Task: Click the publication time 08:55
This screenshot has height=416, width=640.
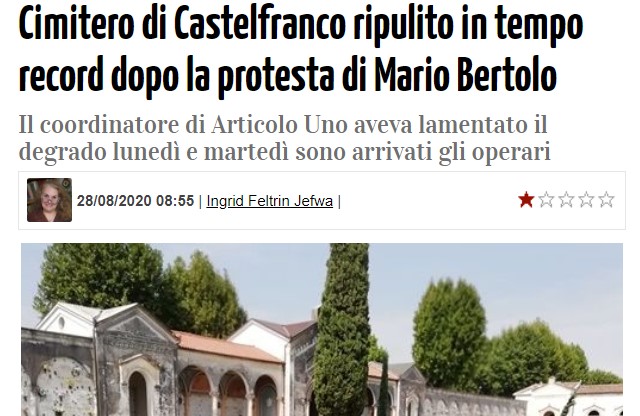Action: point(175,201)
